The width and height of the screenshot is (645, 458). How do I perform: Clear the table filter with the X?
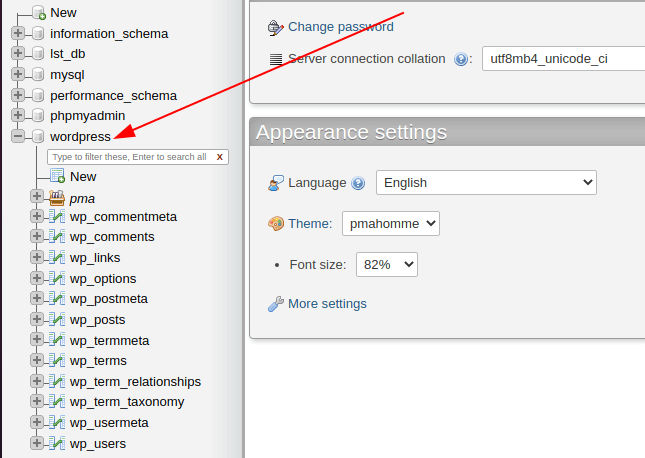point(220,157)
